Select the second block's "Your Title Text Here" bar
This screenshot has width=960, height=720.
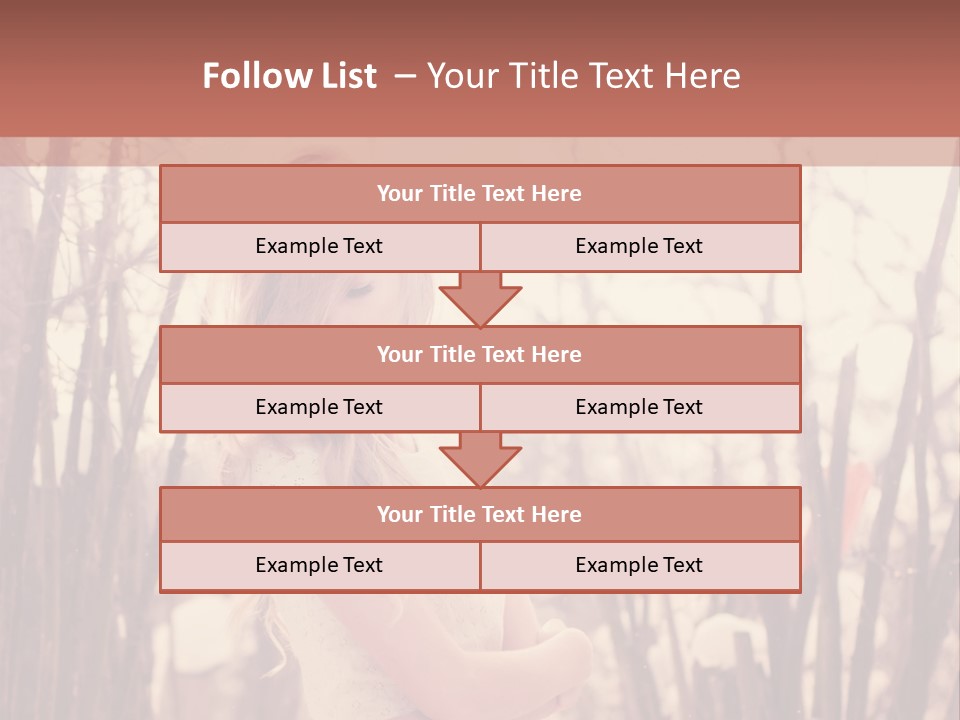tap(480, 354)
